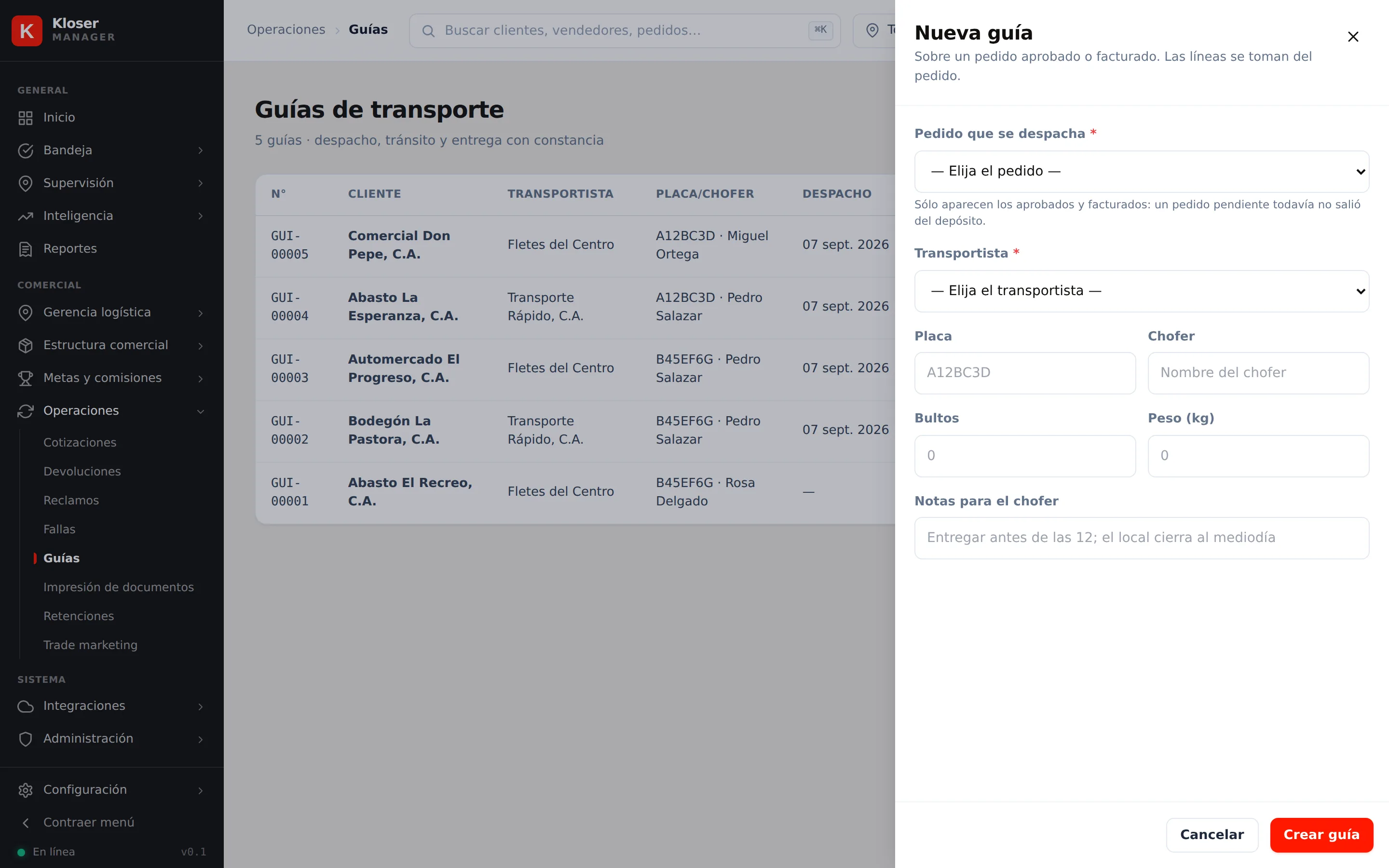Click the Configuración gear icon

click(x=25, y=789)
